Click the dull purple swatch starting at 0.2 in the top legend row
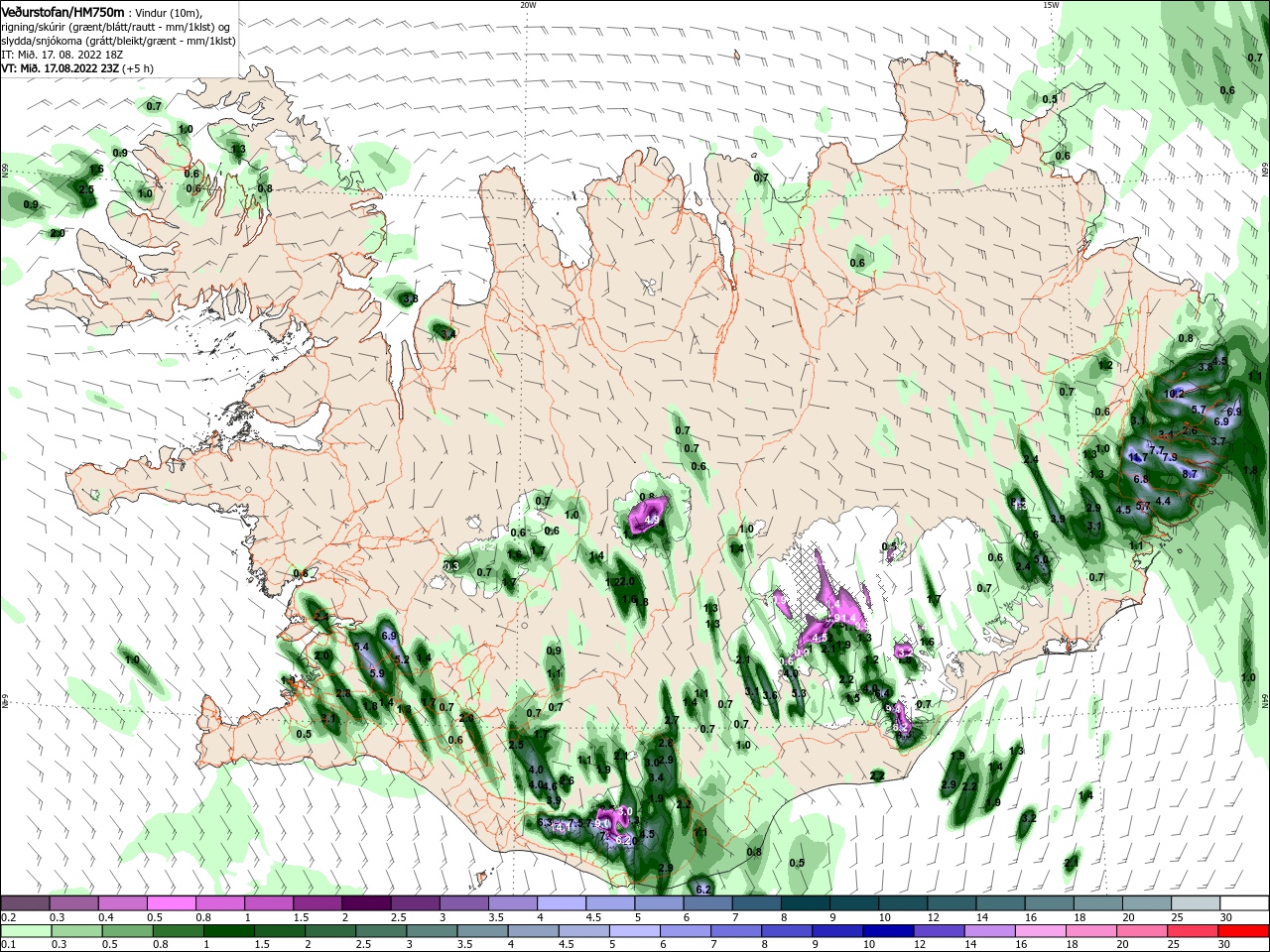The image size is (1270, 952). 25,903
